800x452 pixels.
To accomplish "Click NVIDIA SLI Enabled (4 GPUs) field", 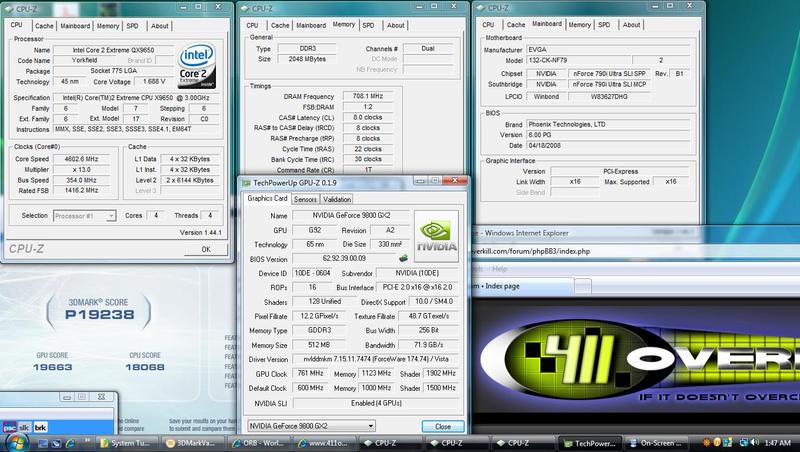I will pos(376,403).
